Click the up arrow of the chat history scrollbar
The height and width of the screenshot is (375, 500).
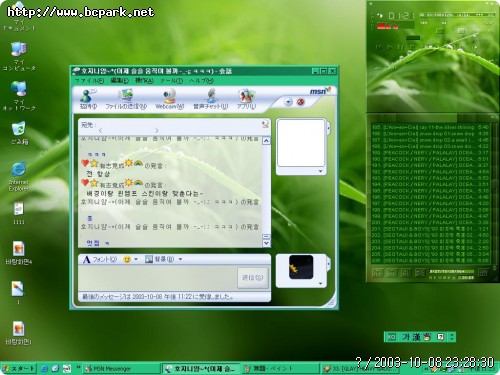266,141
